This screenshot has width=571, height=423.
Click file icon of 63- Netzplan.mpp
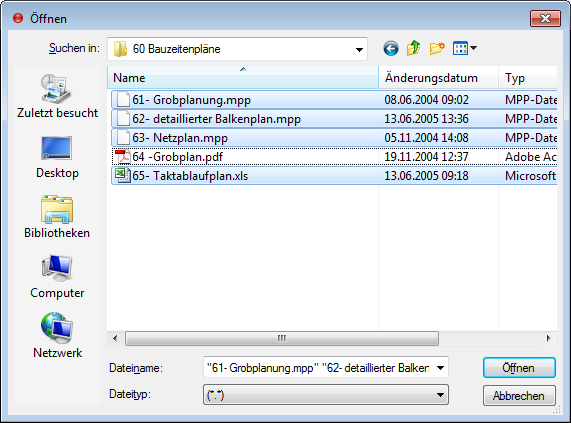pyautogui.click(x=123, y=138)
